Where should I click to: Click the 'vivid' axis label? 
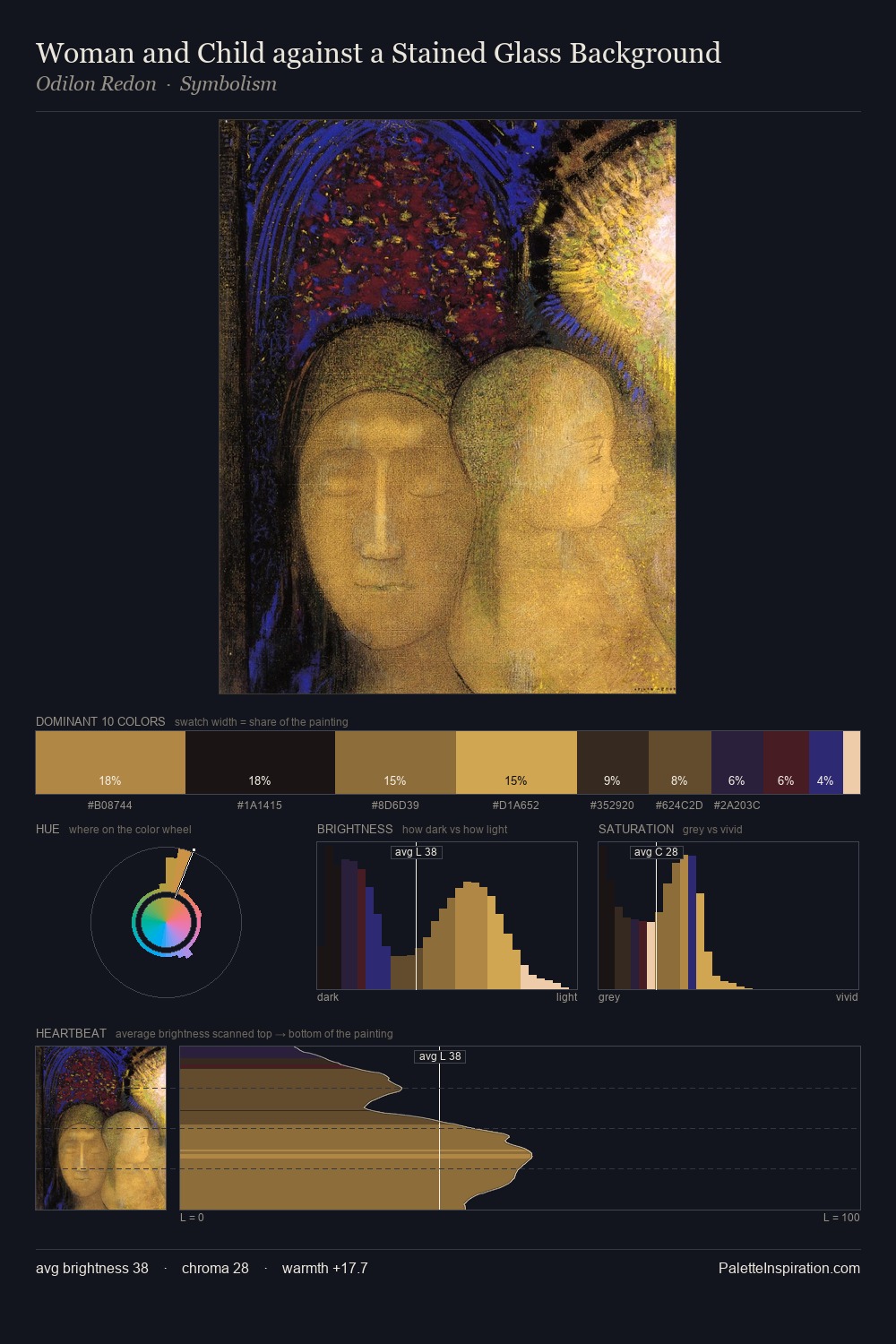point(847,997)
